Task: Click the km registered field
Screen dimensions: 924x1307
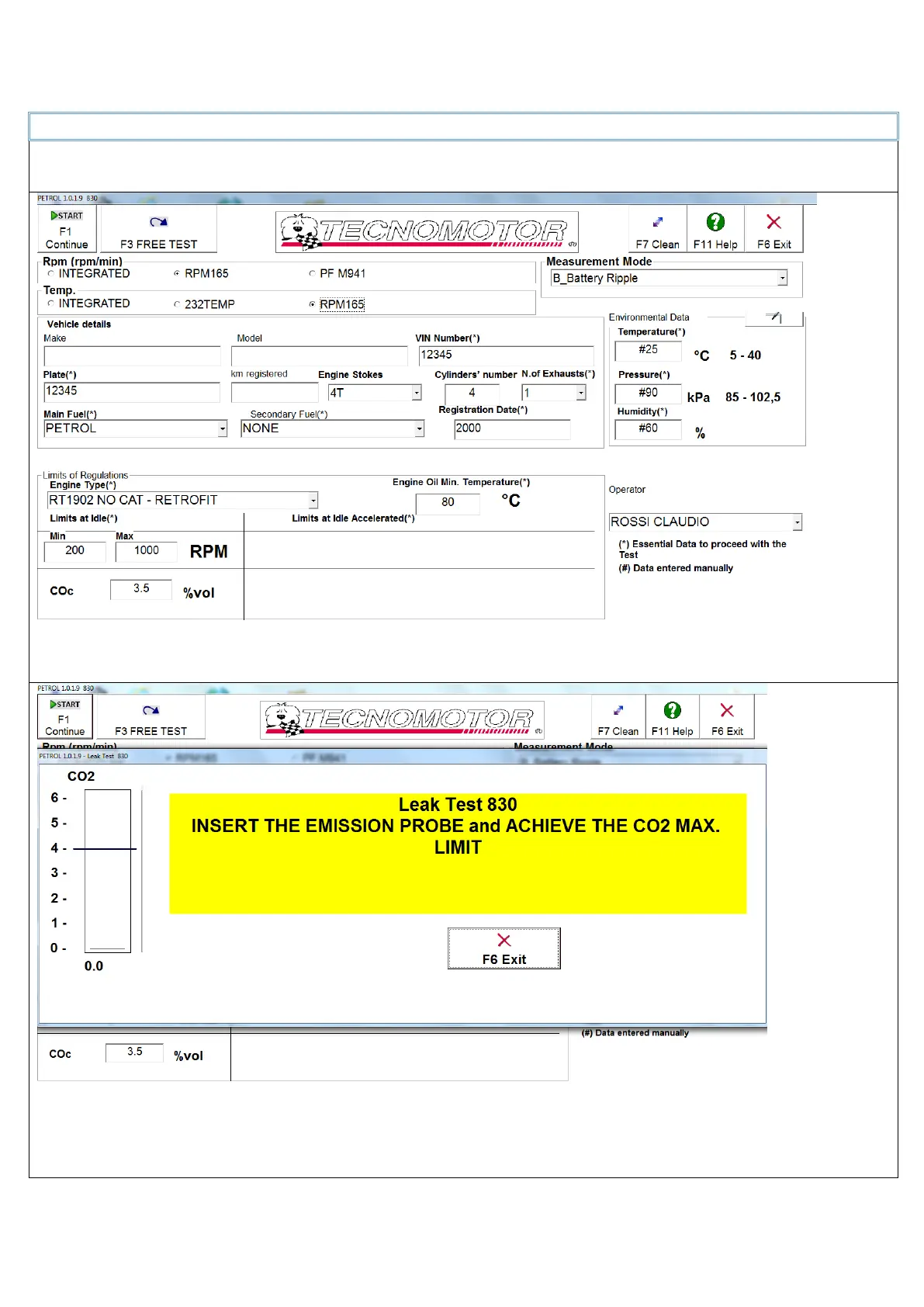Action: 275,392
